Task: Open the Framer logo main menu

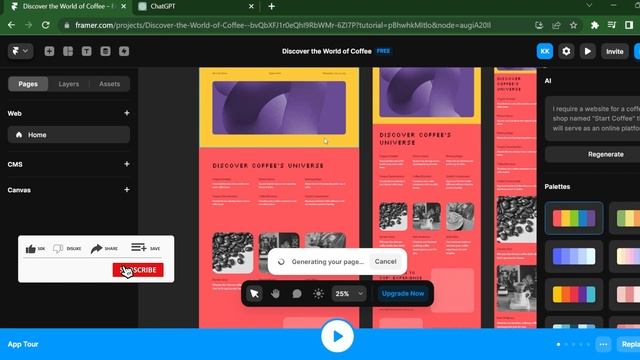Action: [x=20, y=51]
